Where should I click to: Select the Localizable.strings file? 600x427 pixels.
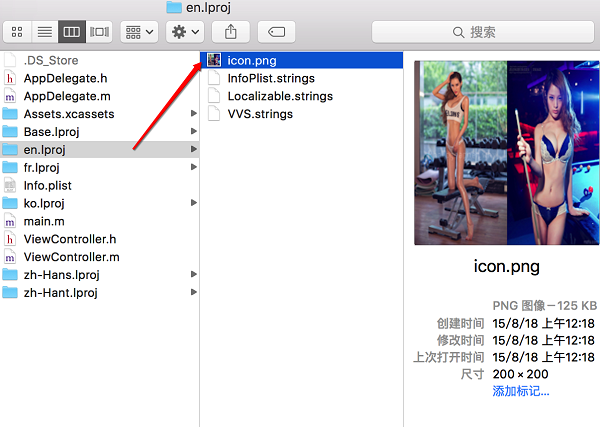click(x=280, y=96)
